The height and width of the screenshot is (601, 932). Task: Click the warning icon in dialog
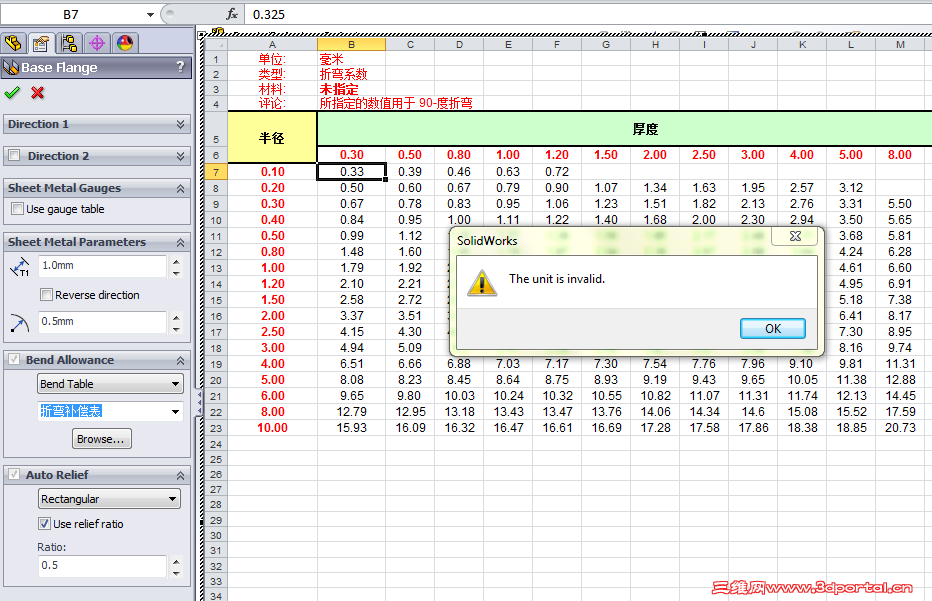click(481, 282)
